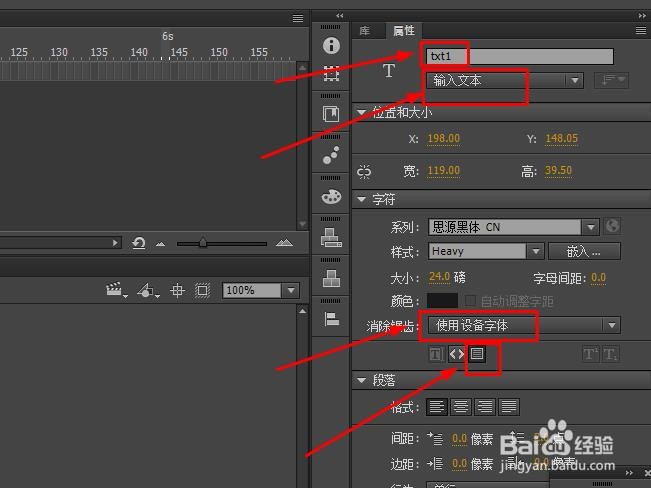This screenshot has width=651, height=488.
Task: Click the font globe web icon
Action: click(612, 226)
